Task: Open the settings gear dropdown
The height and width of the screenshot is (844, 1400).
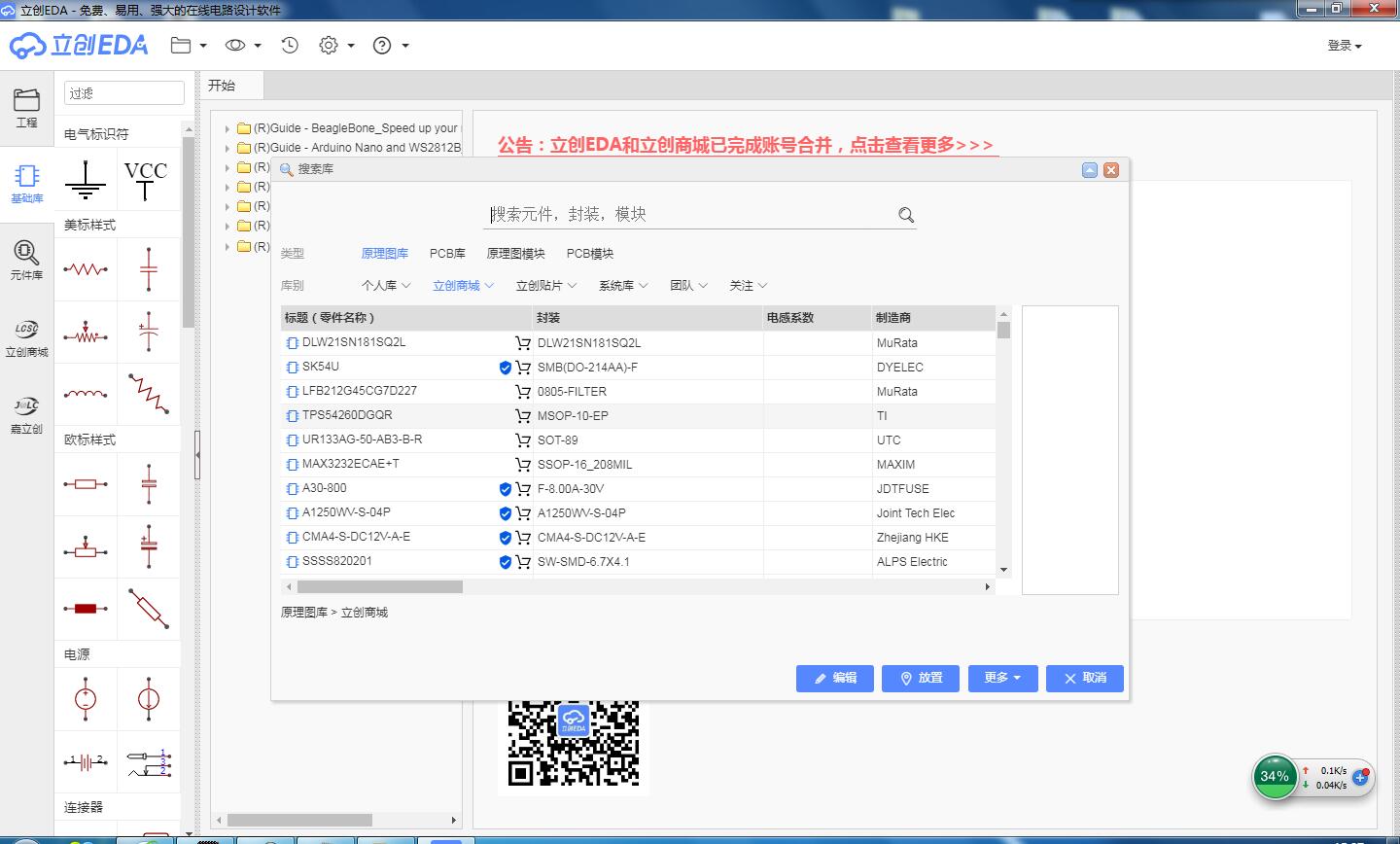Action: pos(336,45)
